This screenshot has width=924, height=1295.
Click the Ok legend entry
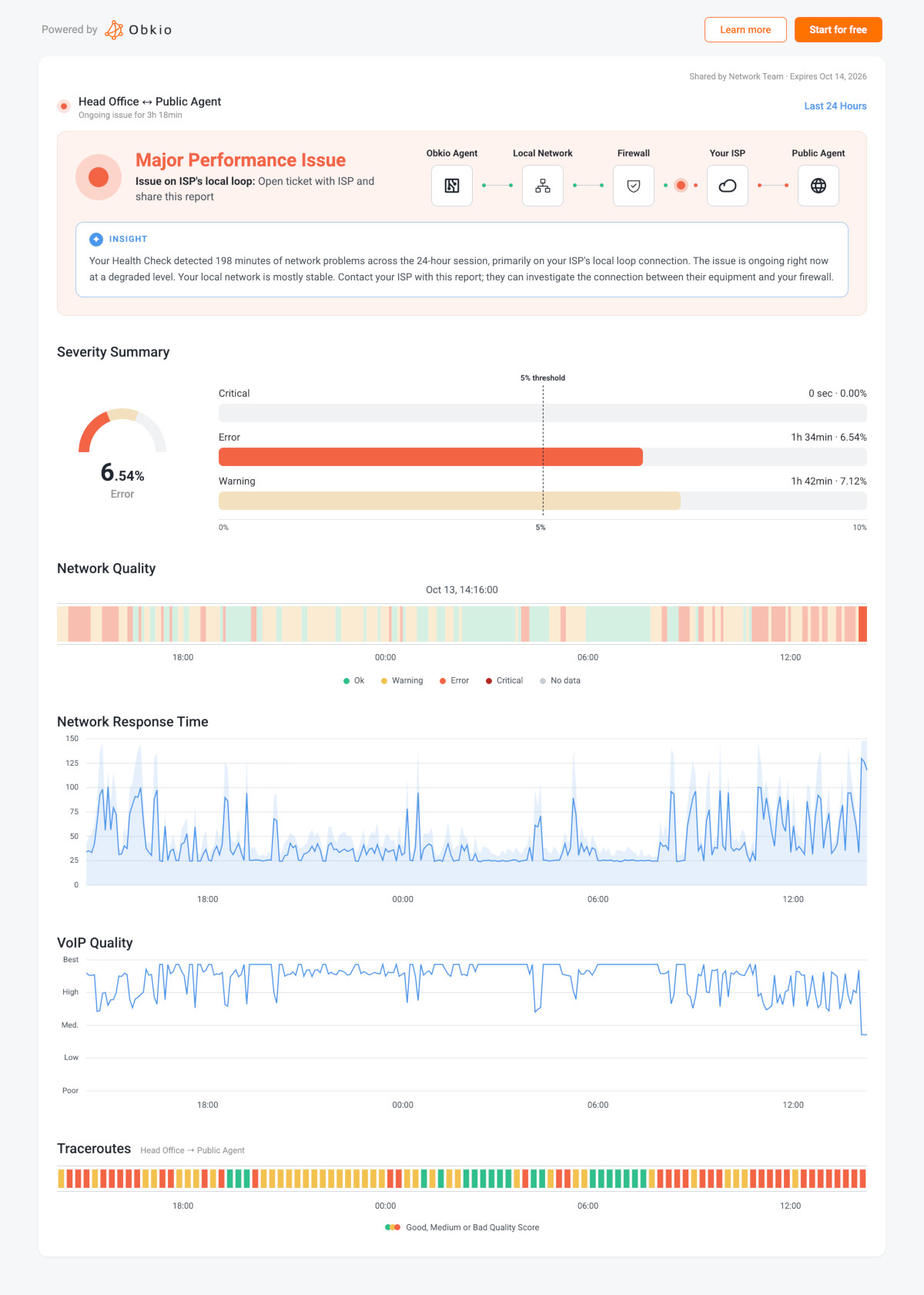point(353,681)
